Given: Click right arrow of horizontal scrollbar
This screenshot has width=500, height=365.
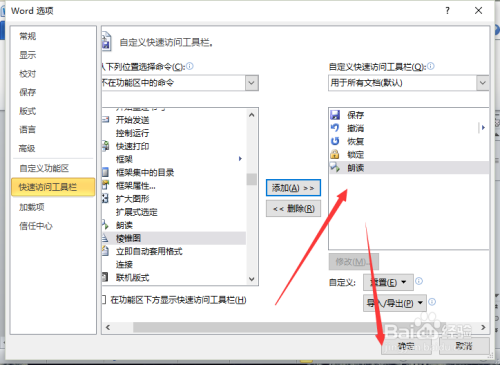Looking at the screenshot, I should pos(483,327).
